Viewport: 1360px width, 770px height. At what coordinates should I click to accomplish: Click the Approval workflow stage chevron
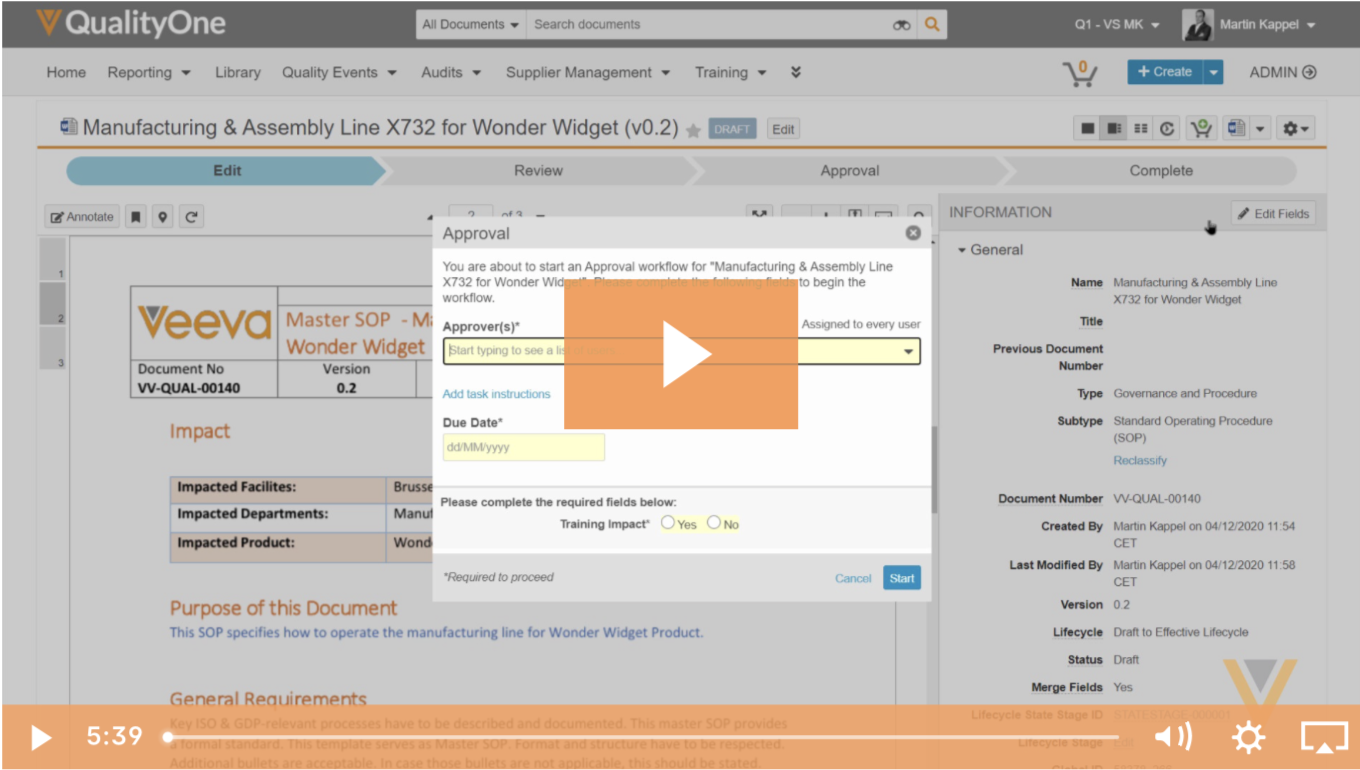(849, 171)
